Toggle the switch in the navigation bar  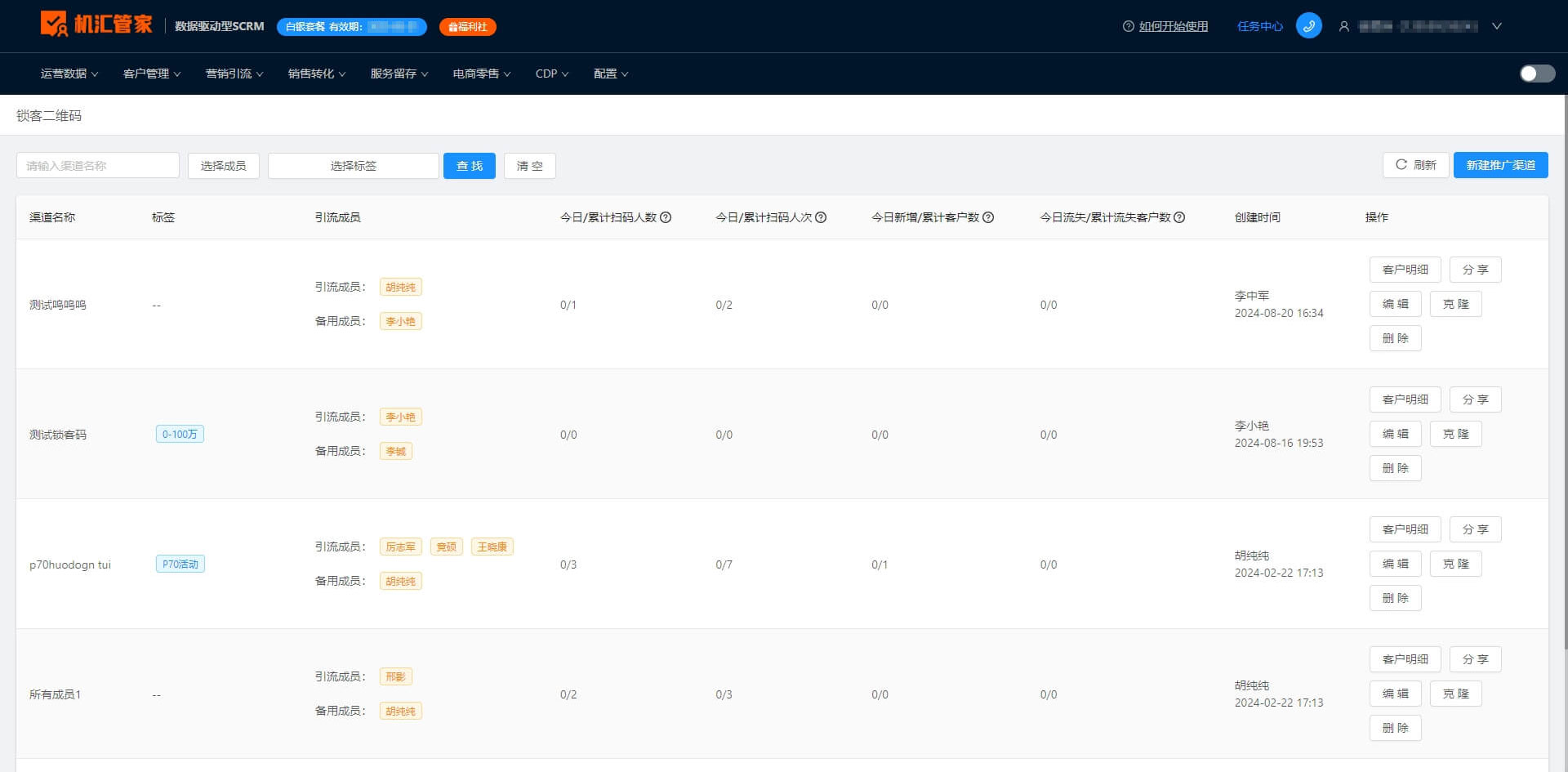pos(1537,74)
